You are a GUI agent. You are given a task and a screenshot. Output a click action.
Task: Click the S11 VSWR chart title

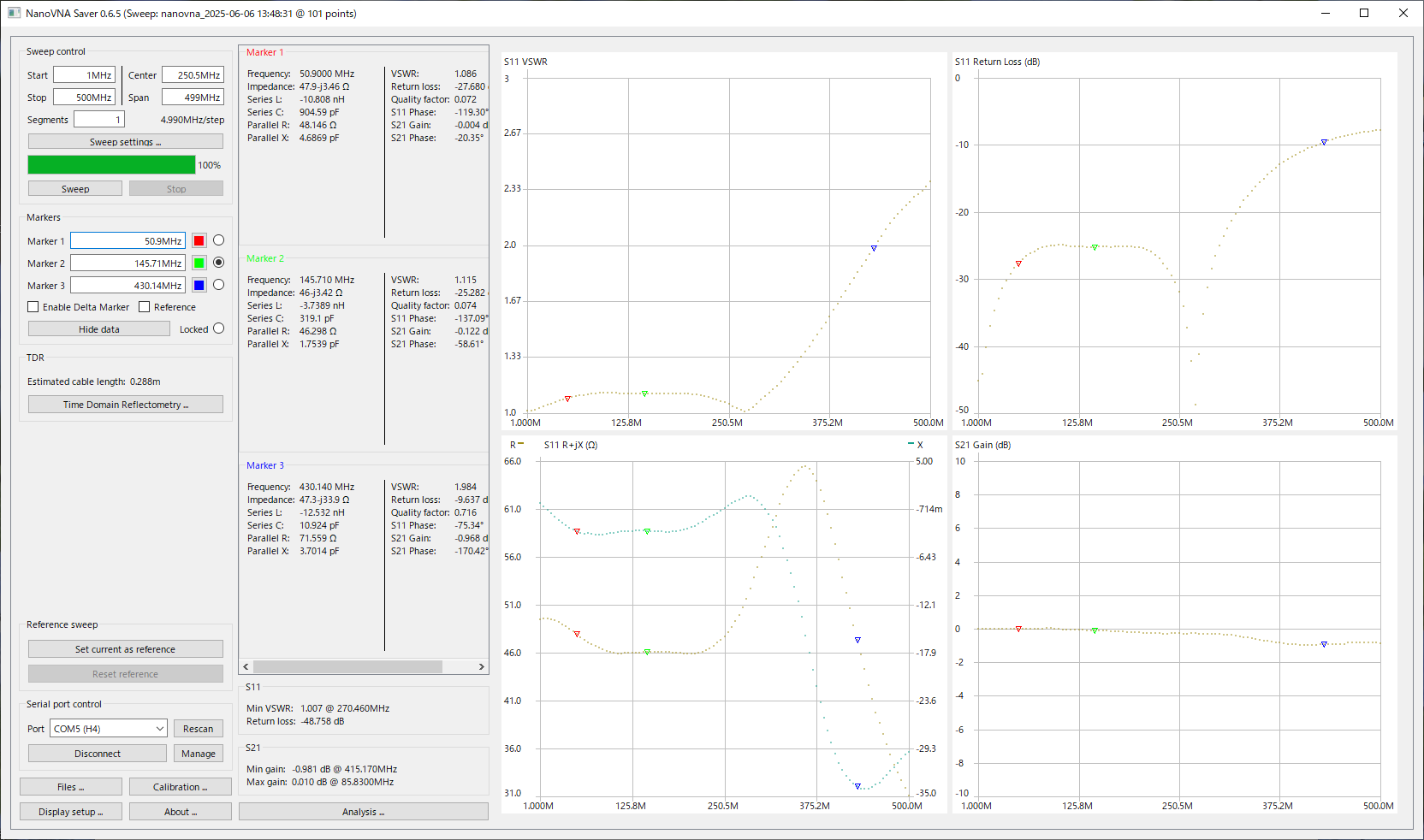coord(525,62)
